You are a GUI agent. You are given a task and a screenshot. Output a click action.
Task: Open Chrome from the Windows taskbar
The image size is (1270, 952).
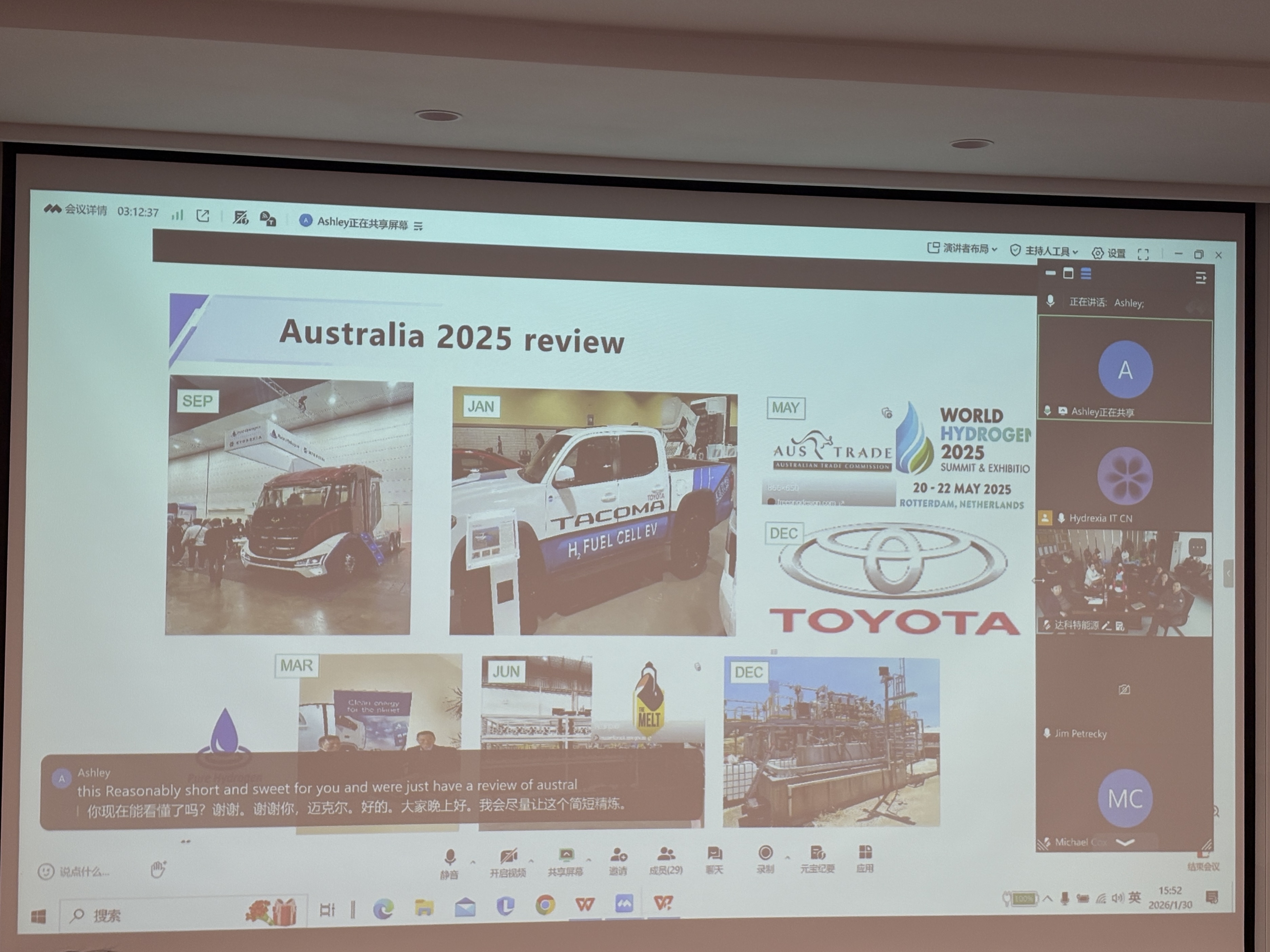point(545,905)
